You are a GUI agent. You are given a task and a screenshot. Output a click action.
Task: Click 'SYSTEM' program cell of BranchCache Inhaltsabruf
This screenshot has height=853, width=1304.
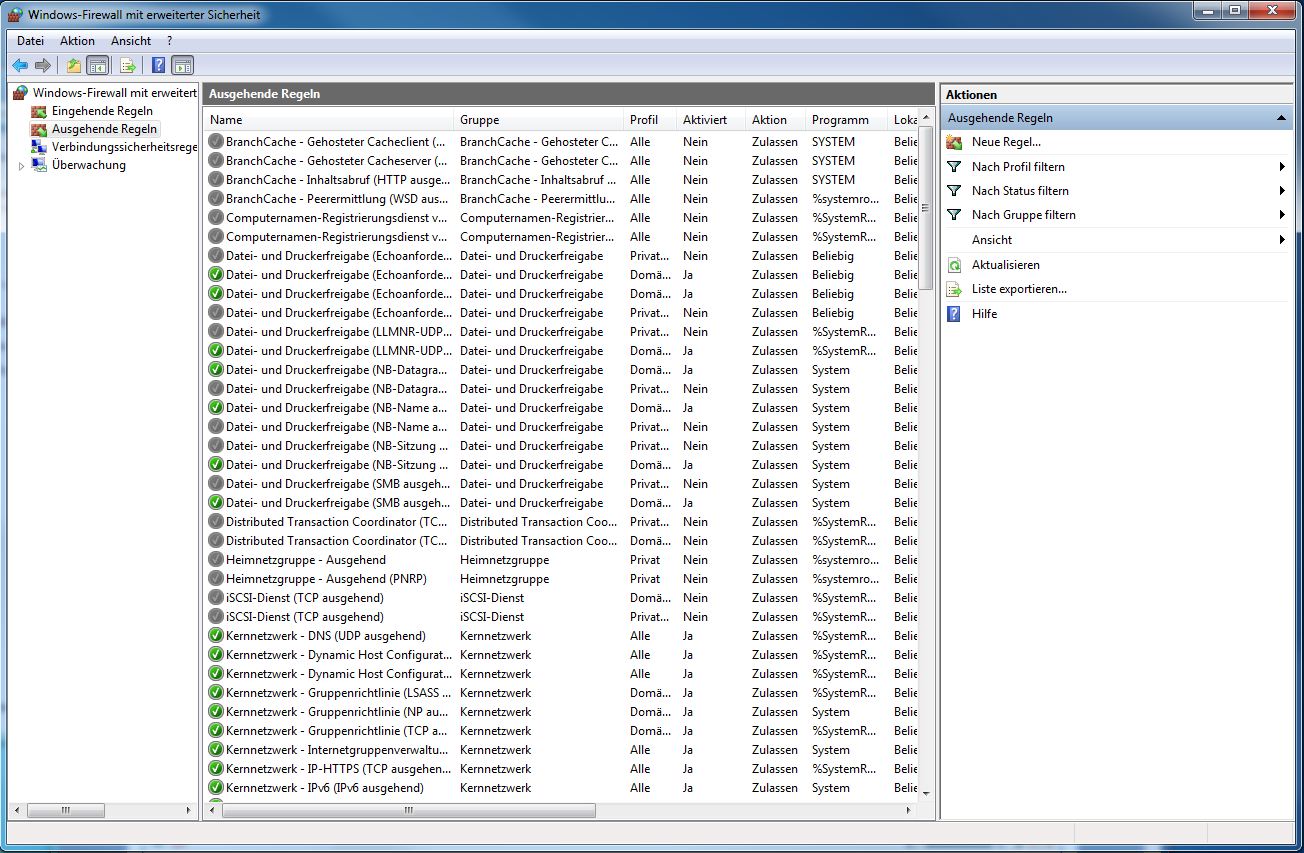click(833, 180)
